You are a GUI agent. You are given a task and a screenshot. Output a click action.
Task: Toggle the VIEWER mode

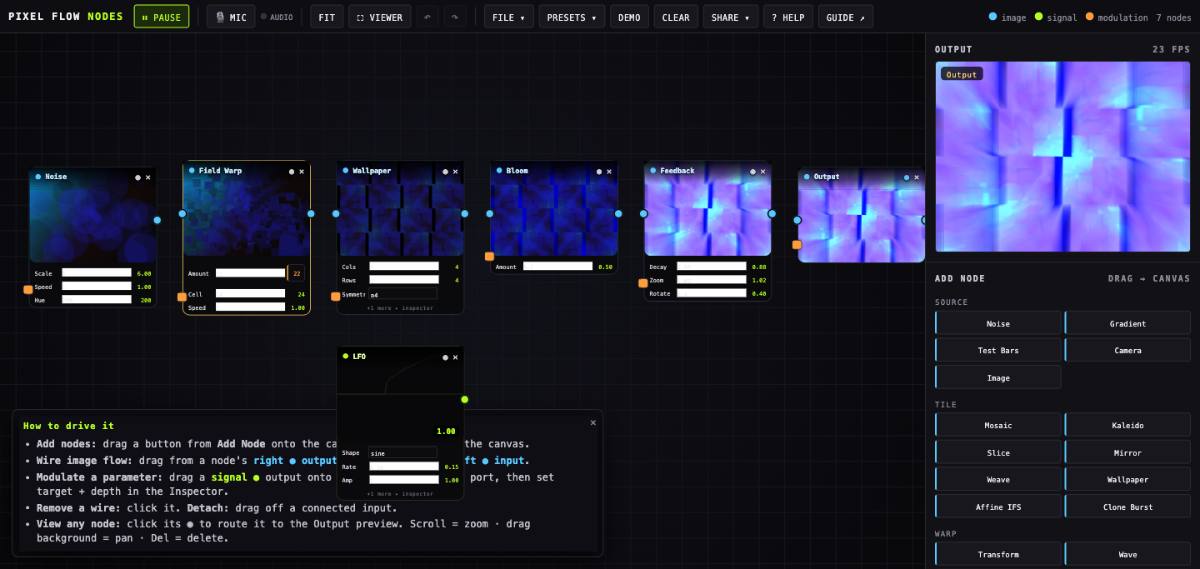click(380, 17)
